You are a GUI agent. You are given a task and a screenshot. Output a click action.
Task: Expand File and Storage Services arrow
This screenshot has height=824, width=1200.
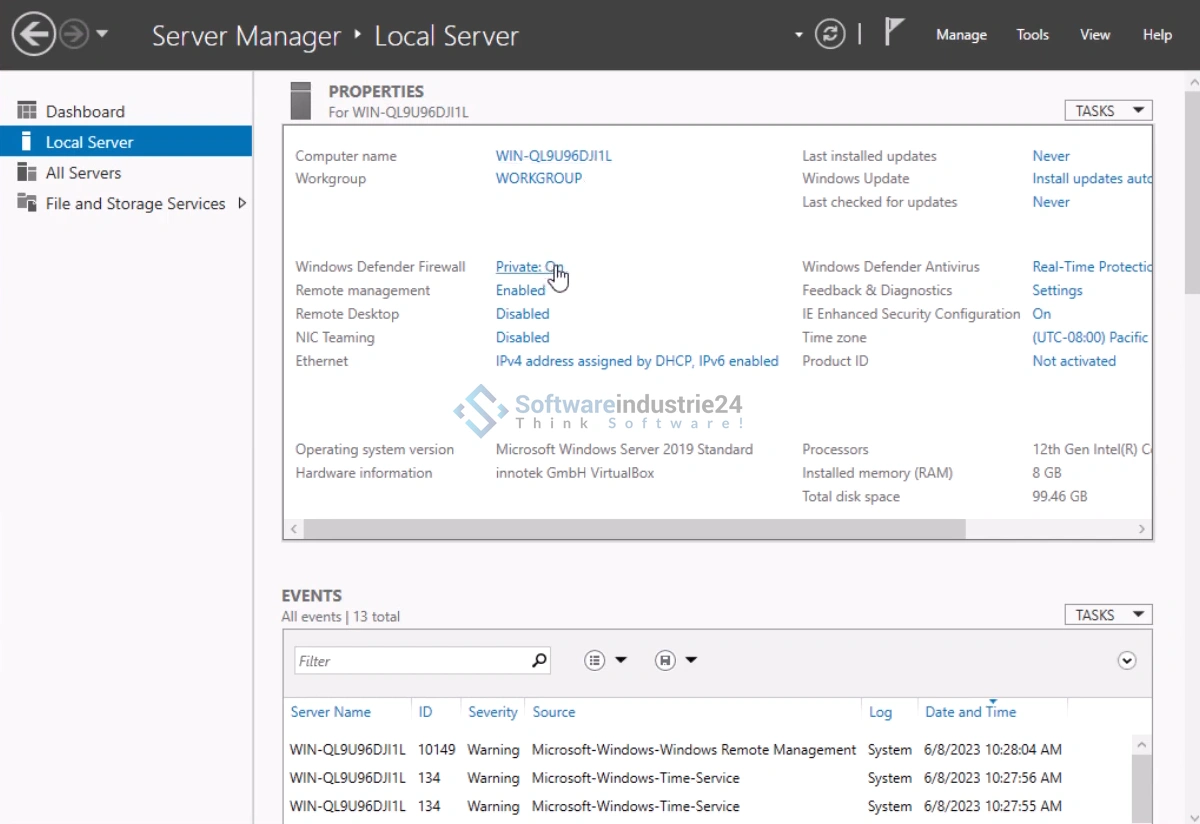point(241,203)
